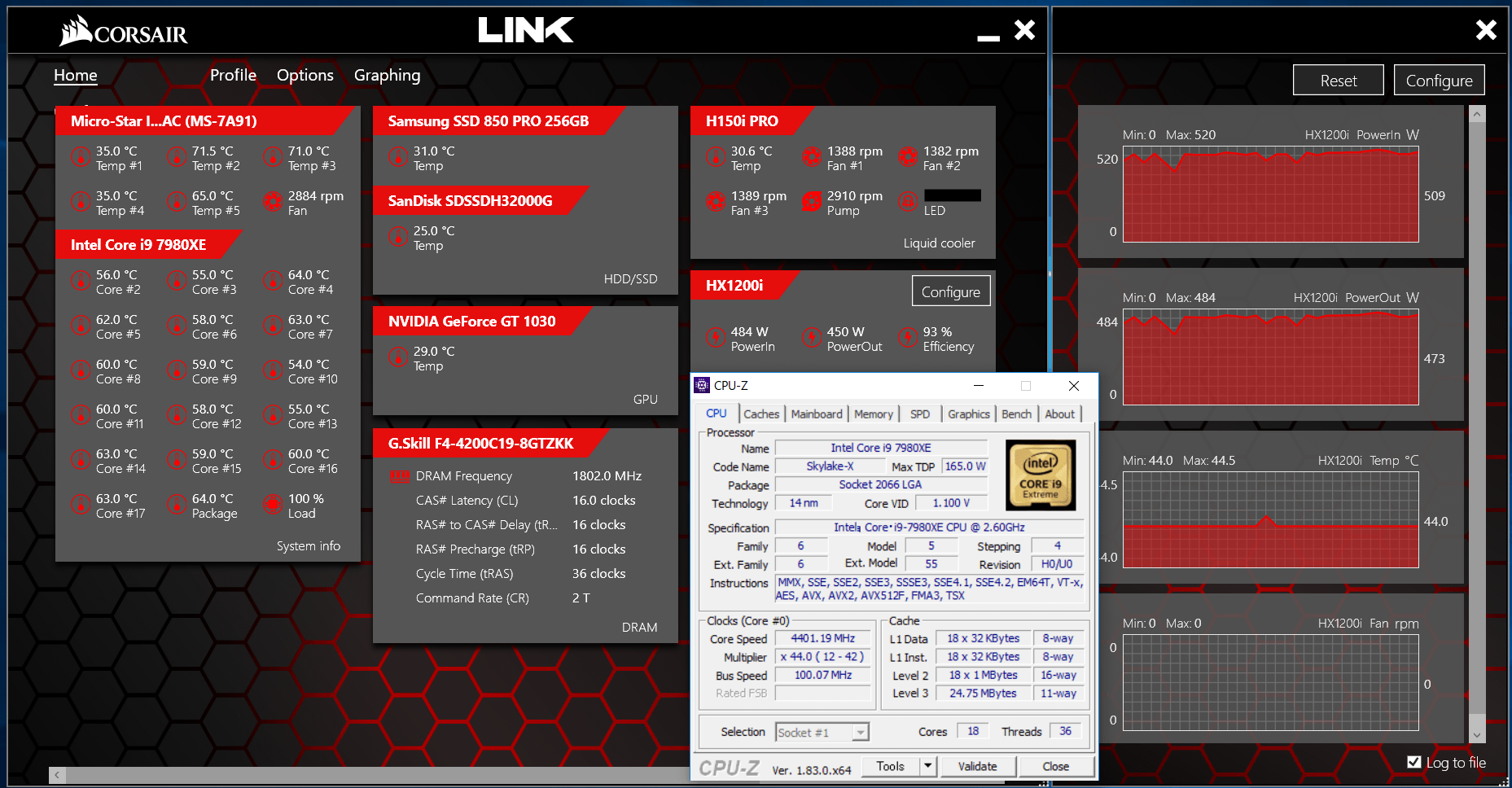
Task: Click the CPU Package temperature icon
Action: tap(177, 504)
